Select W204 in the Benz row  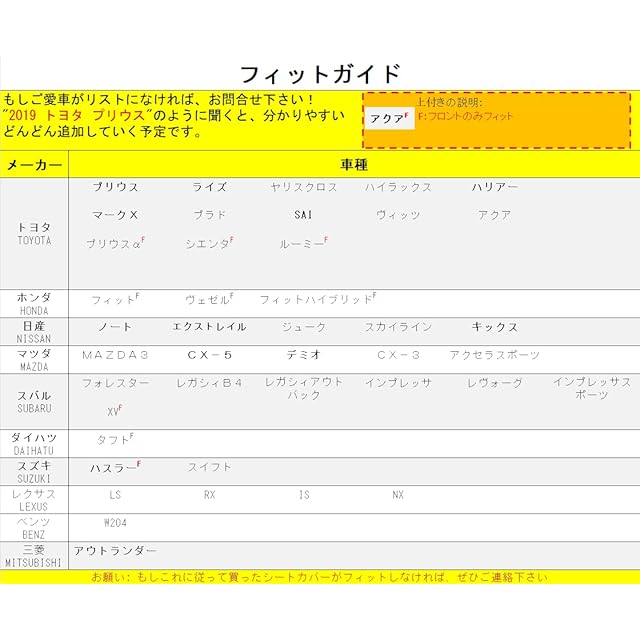116,522
